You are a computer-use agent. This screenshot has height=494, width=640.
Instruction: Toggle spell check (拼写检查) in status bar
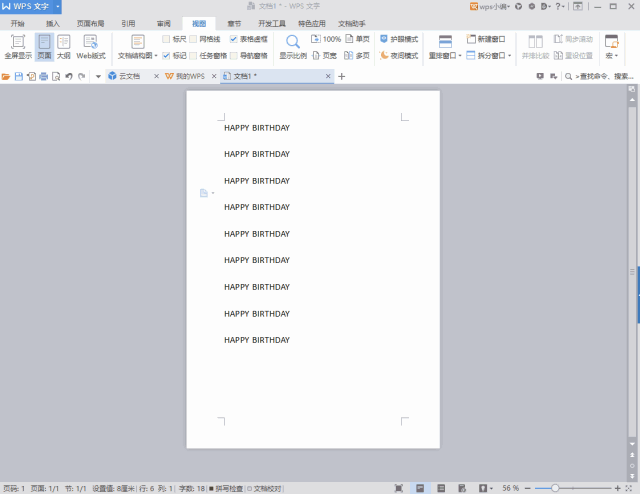click(226, 488)
